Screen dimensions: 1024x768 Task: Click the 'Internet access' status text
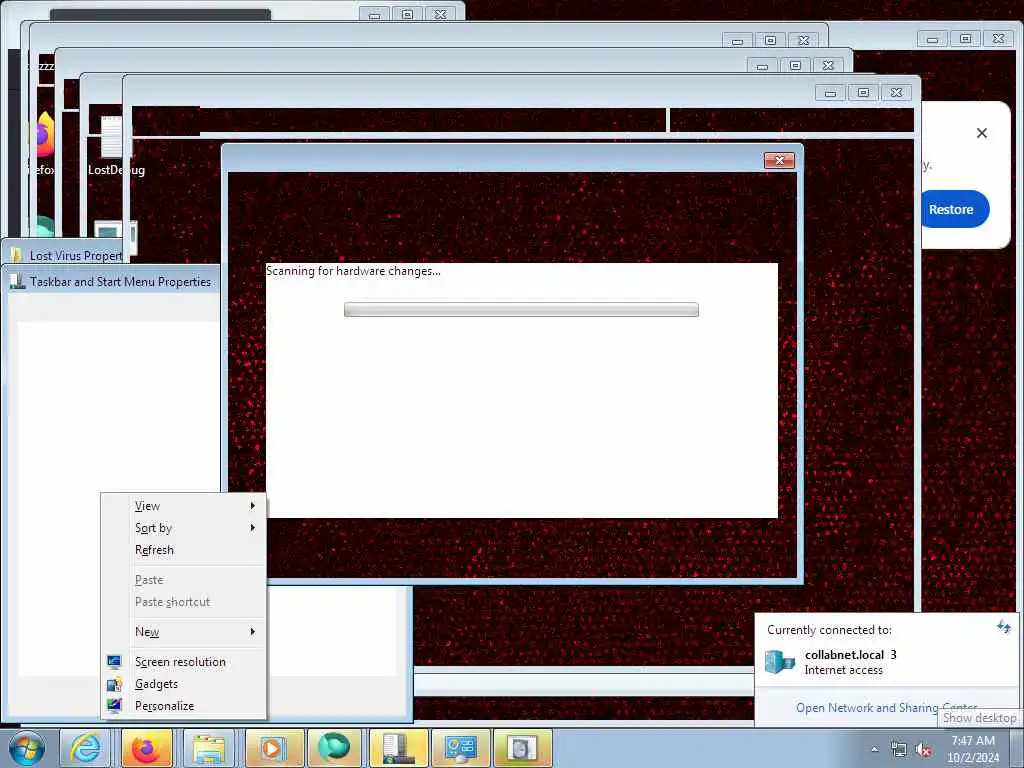844,670
